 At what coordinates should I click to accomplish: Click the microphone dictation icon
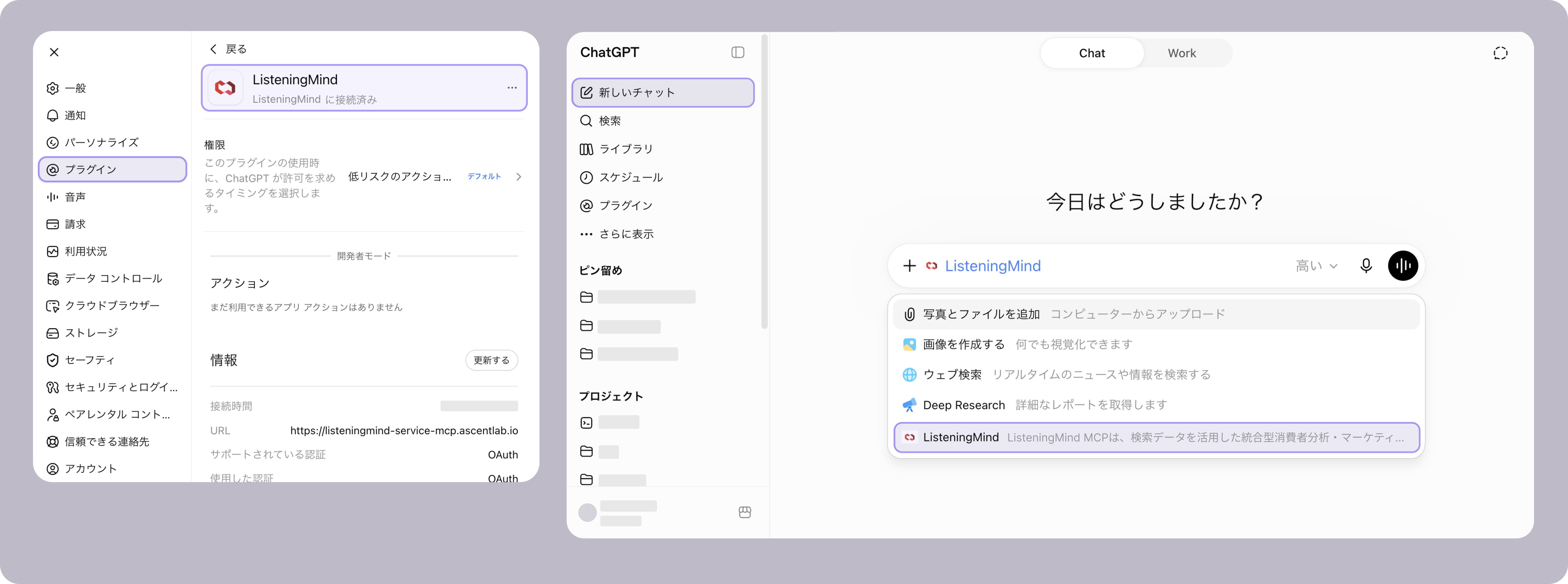click(x=1366, y=266)
